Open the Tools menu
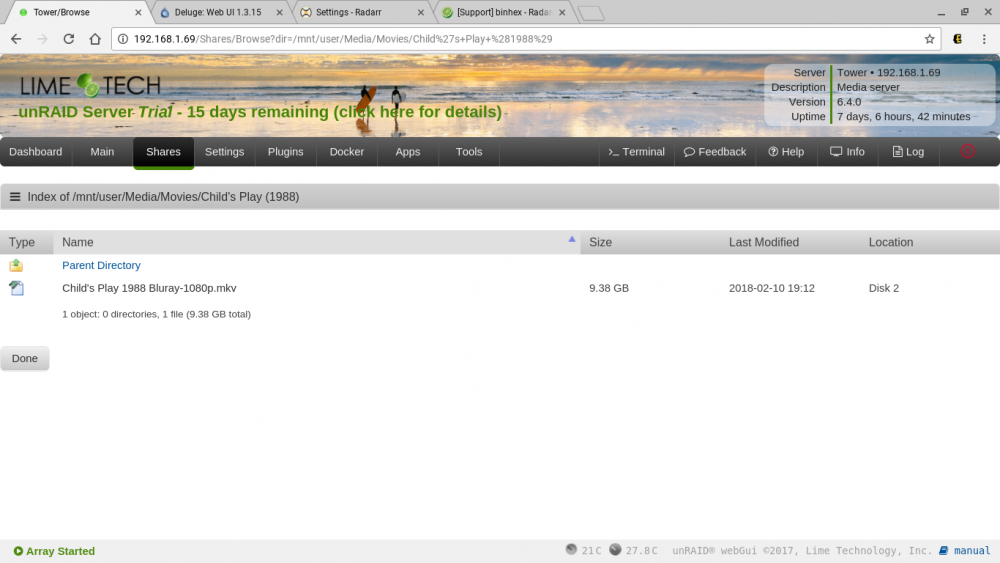Image resolution: width=1000 pixels, height=563 pixels. pos(469,152)
